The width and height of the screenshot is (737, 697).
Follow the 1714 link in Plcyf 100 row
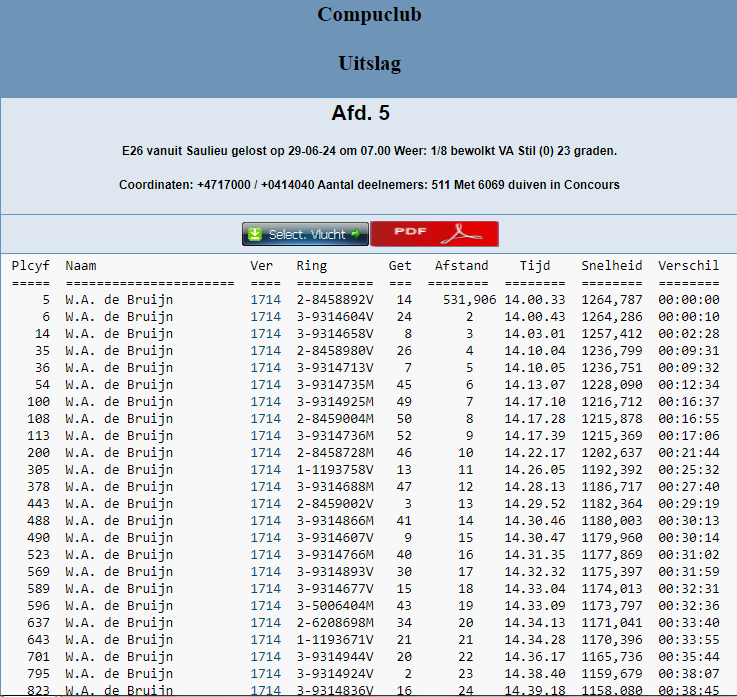click(265, 401)
